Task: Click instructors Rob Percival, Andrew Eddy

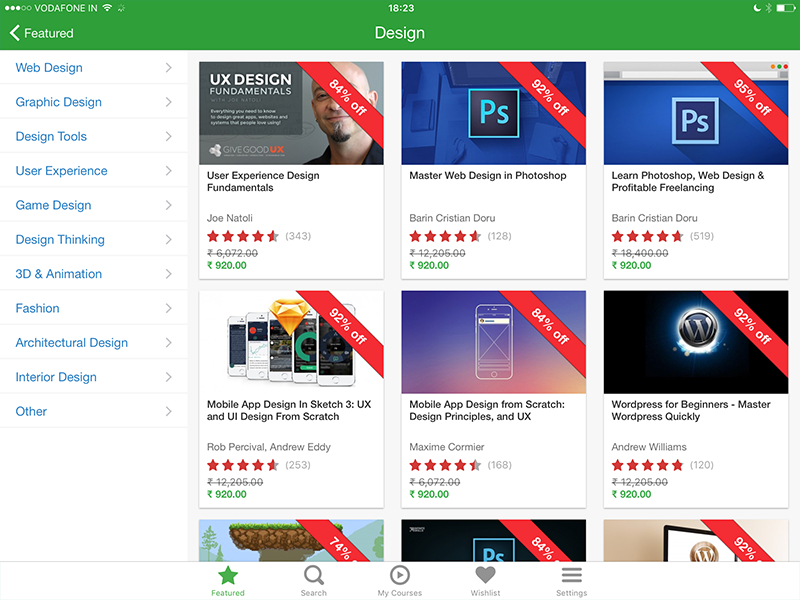Action: [x=269, y=447]
